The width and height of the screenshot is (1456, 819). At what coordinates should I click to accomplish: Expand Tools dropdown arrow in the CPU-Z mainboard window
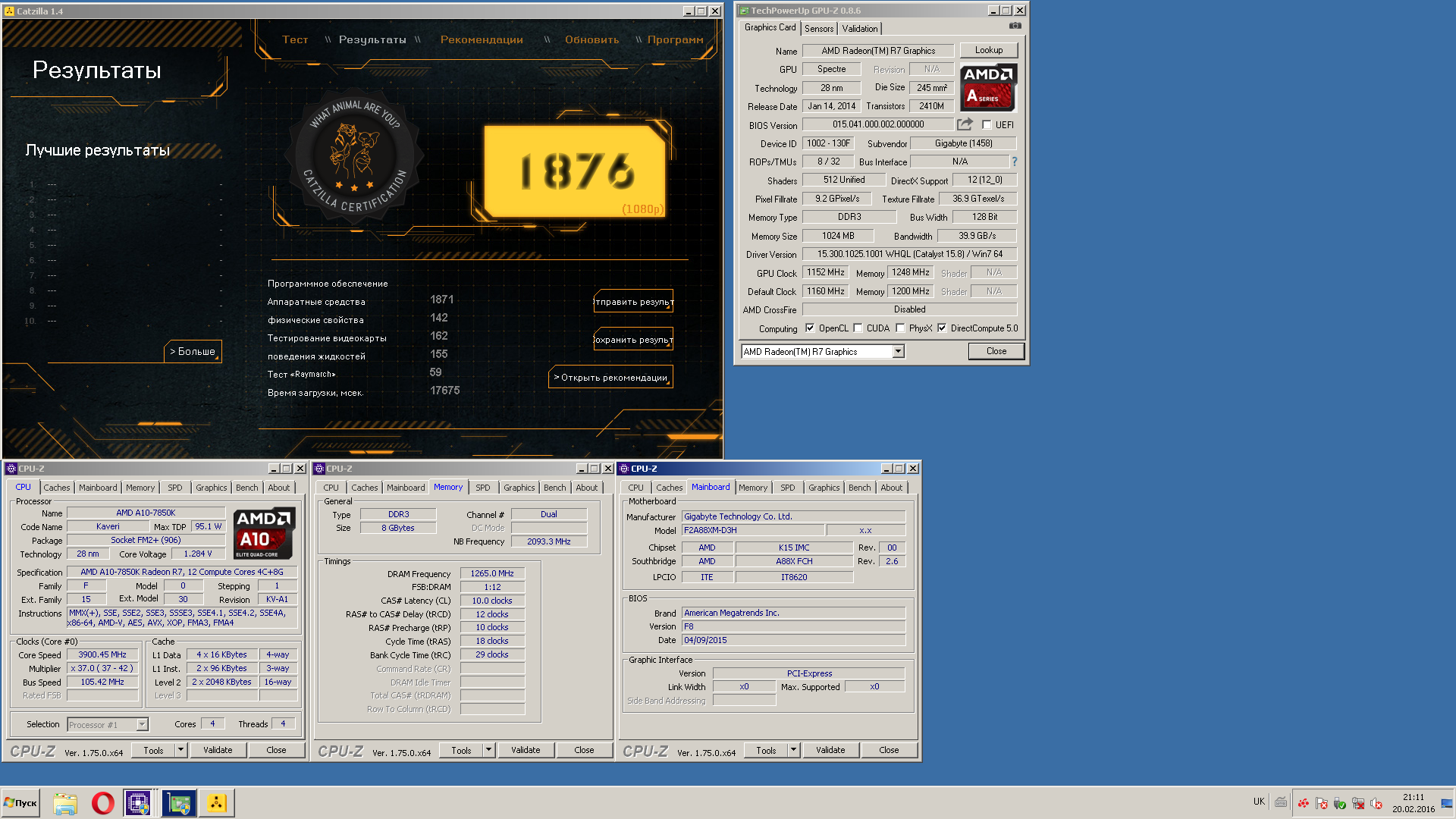[793, 750]
